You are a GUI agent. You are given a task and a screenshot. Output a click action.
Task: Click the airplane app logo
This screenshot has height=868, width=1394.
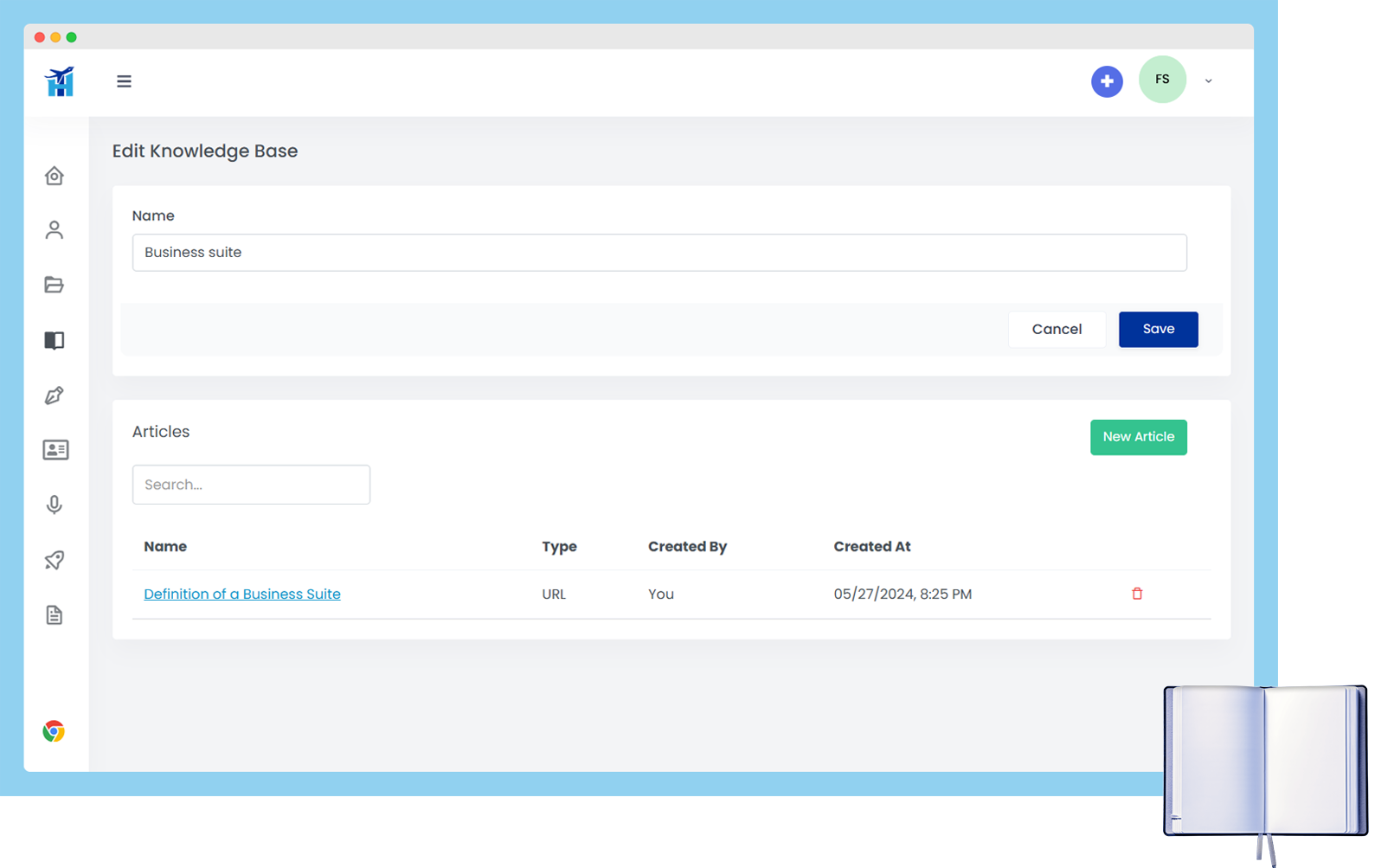pos(60,81)
